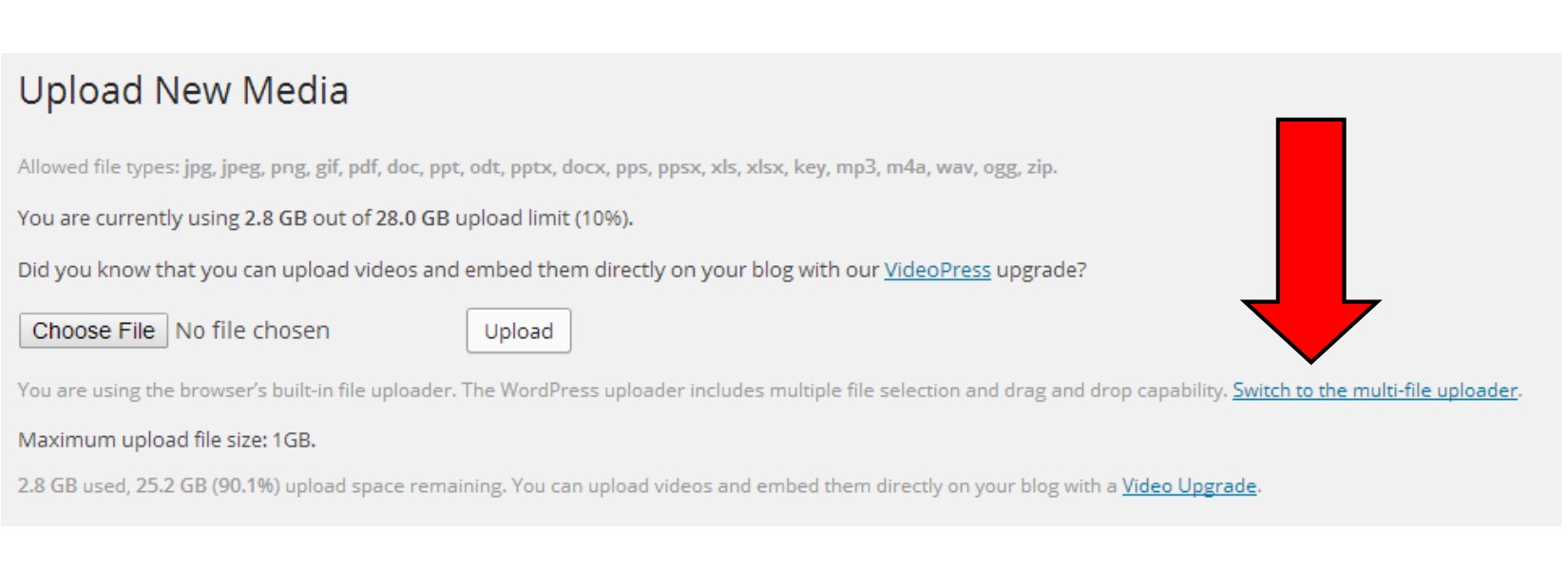
Task: Follow the Video Upgrade link
Action: tap(1189, 486)
